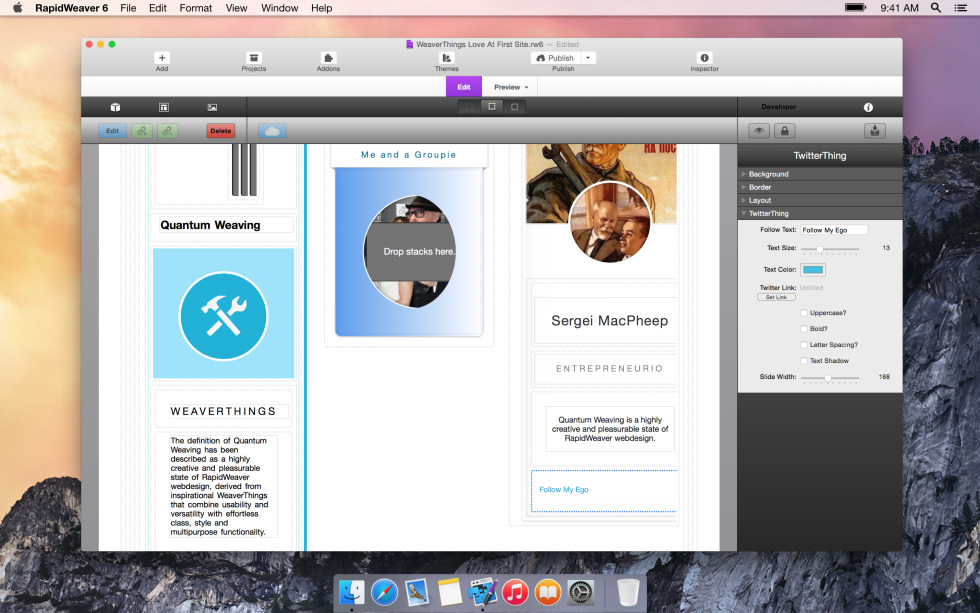Select the media image library icon
This screenshot has height=613, width=980.
(x=212, y=107)
